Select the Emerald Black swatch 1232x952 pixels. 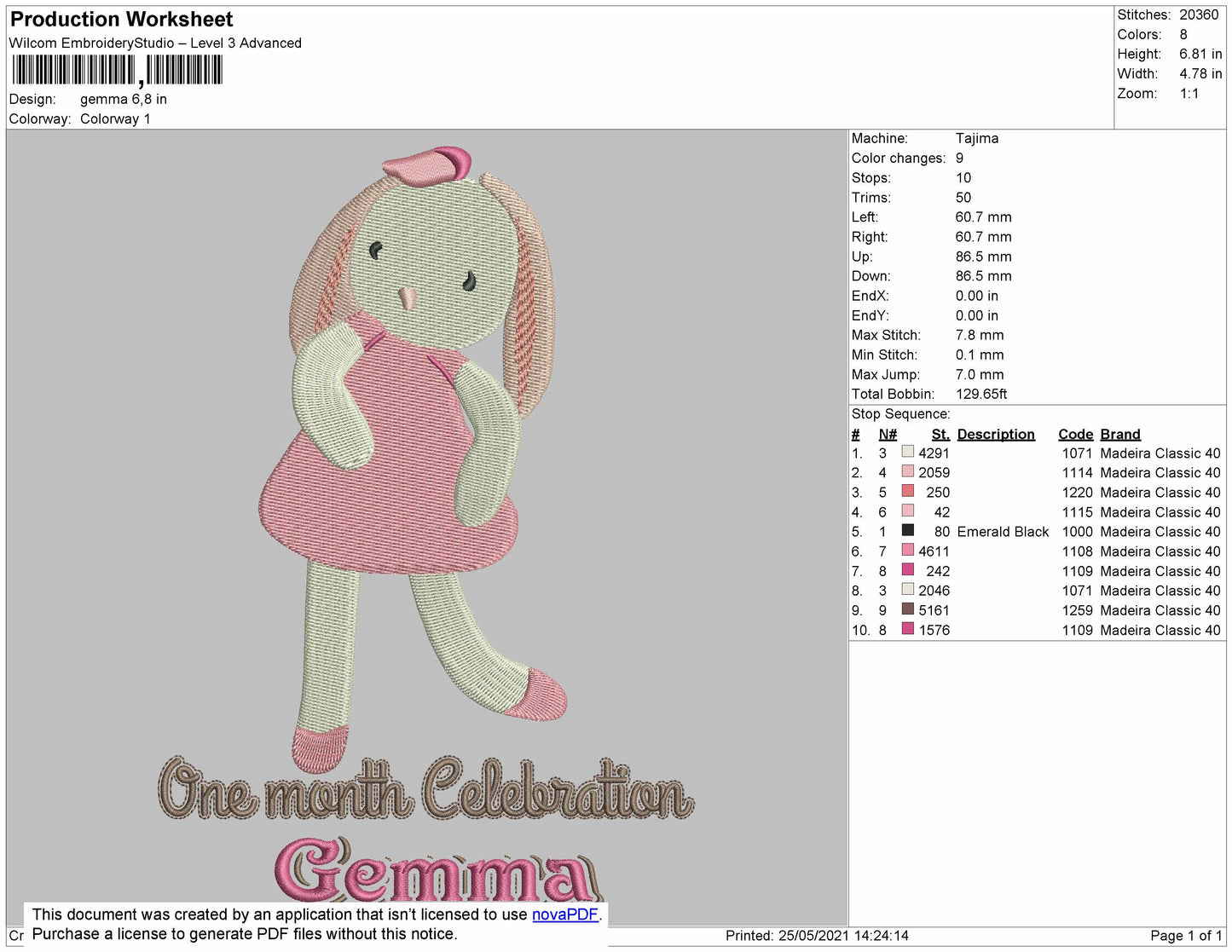908,530
